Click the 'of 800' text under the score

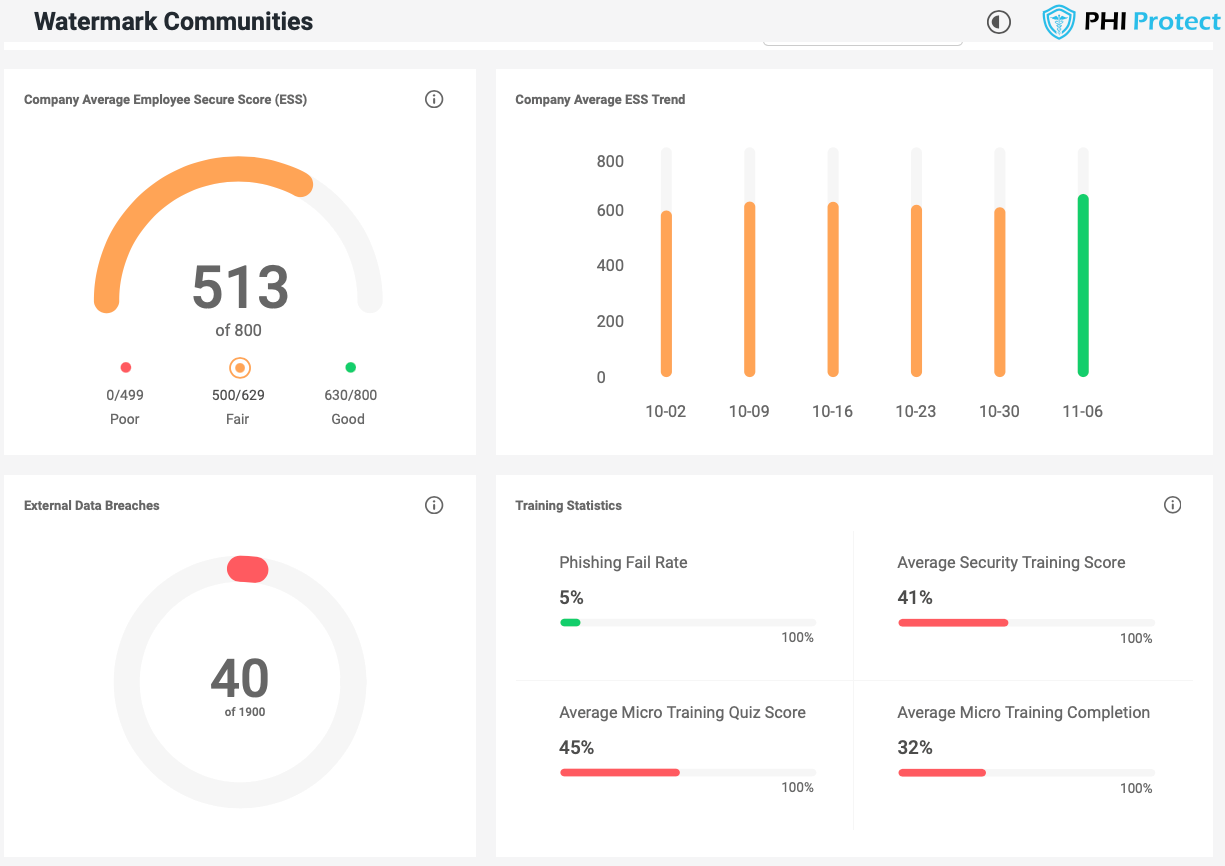coord(239,330)
